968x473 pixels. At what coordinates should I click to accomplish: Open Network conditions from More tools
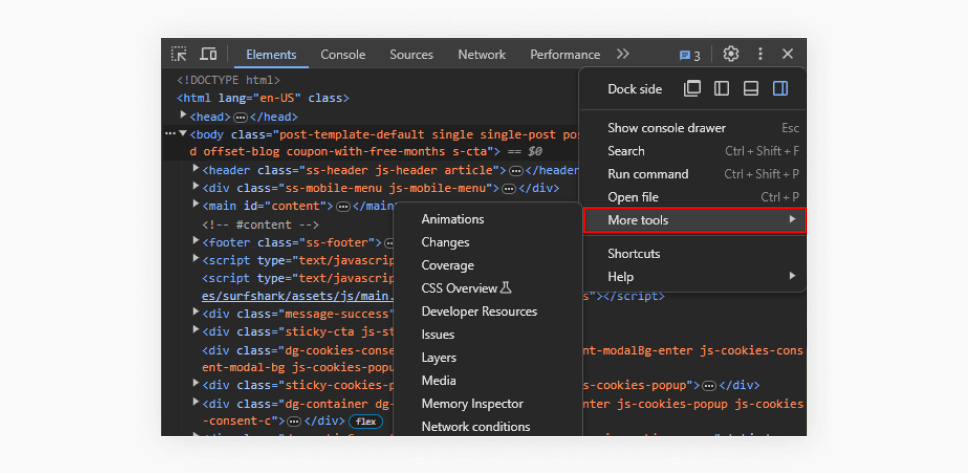click(488, 427)
